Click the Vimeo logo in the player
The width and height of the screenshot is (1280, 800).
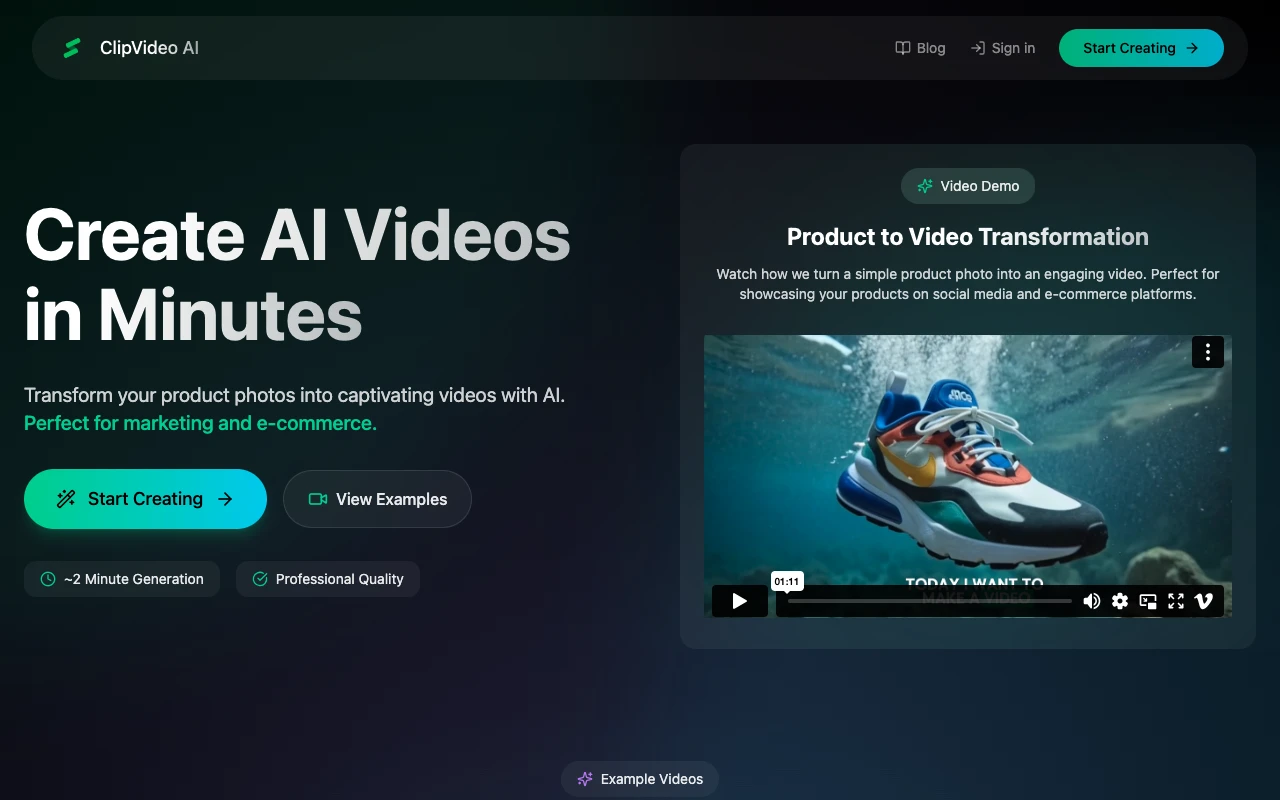click(1204, 601)
